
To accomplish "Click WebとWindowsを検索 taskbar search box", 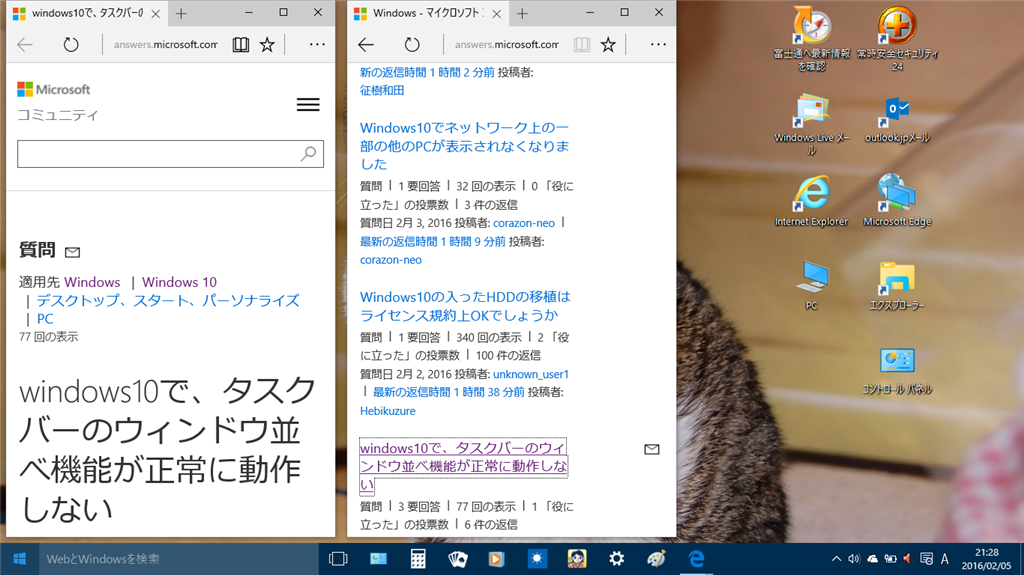I will point(179,559).
